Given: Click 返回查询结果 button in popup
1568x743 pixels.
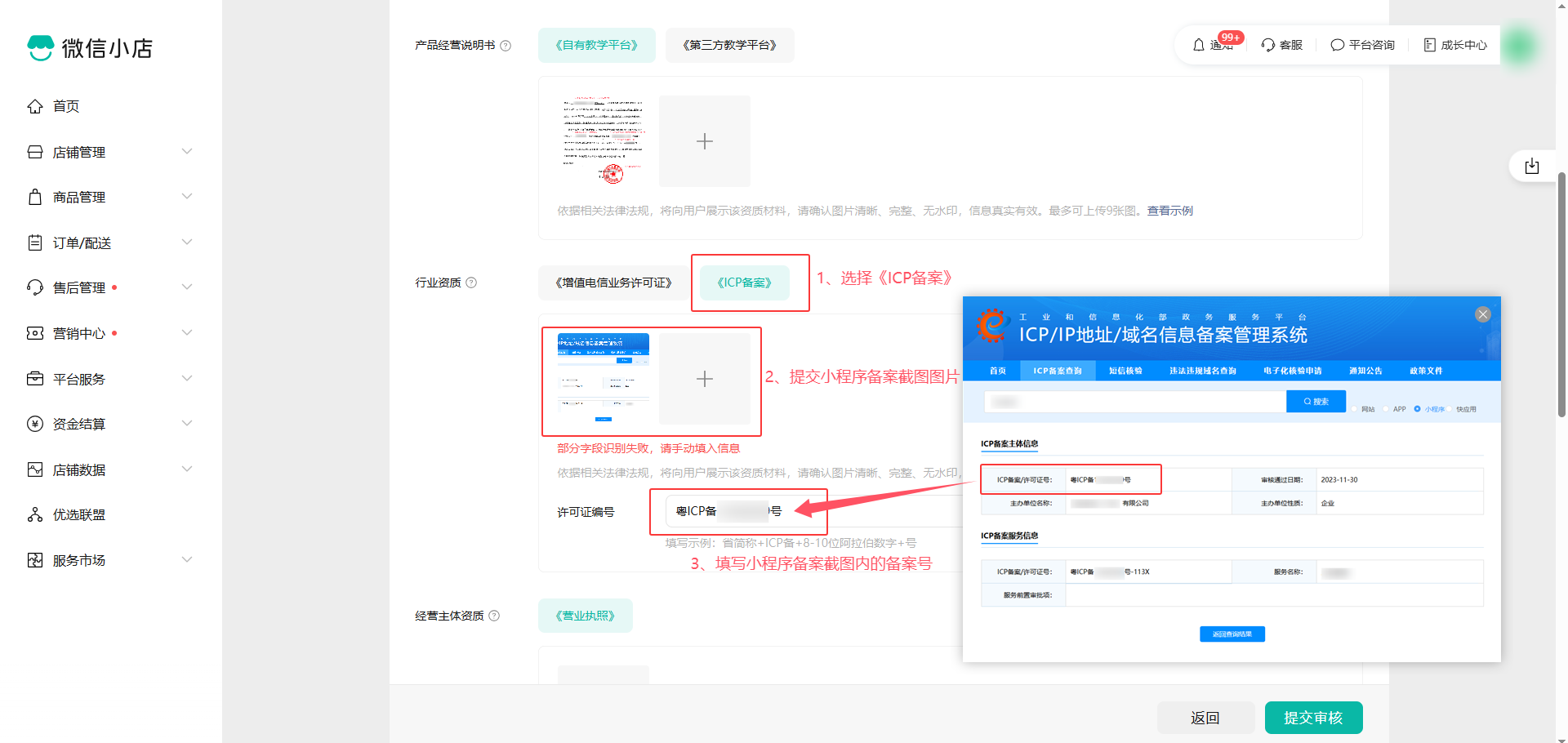Looking at the screenshot, I should tap(1232, 634).
